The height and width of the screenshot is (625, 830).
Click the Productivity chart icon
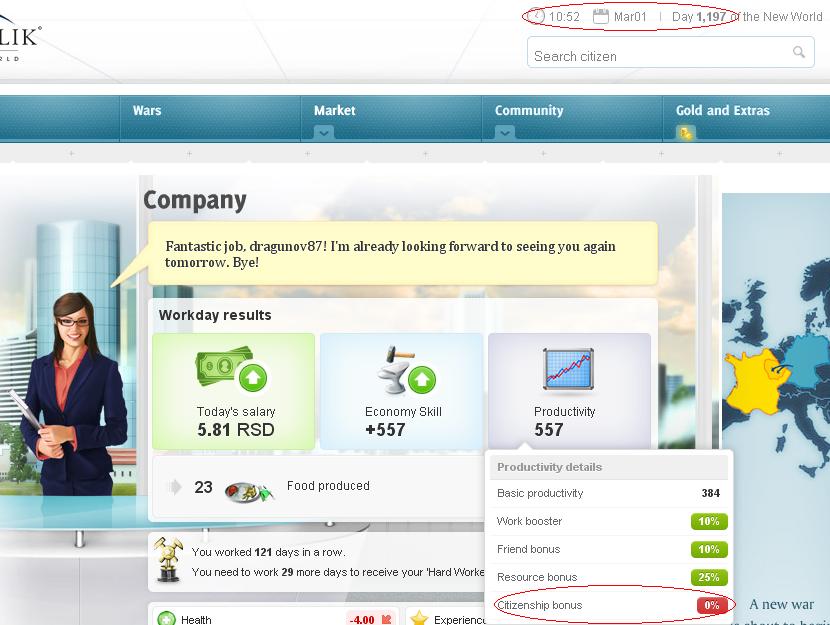(568, 371)
